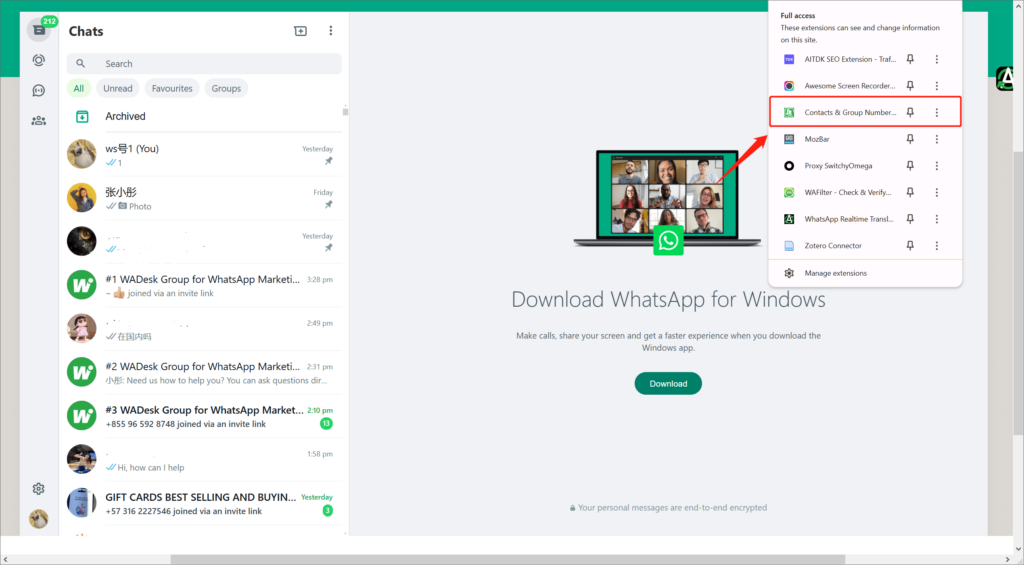This screenshot has height=565, width=1024.
Task: Click the Search chats input field
Action: coord(204,63)
